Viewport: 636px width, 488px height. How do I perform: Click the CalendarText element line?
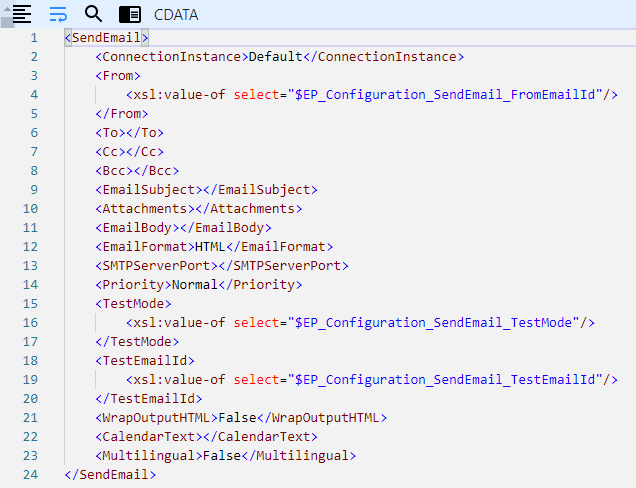pyautogui.click(x=206, y=437)
